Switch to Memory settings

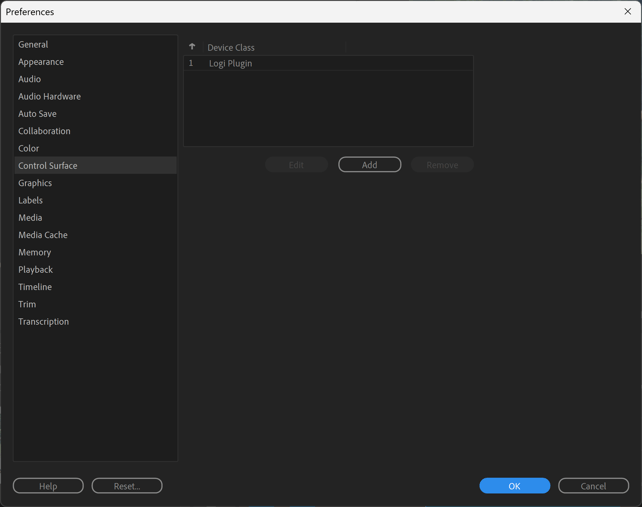coord(34,253)
